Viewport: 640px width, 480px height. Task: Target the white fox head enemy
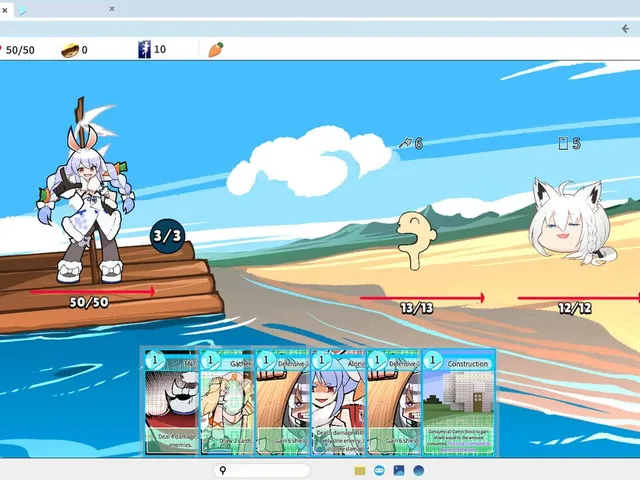[573, 221]
